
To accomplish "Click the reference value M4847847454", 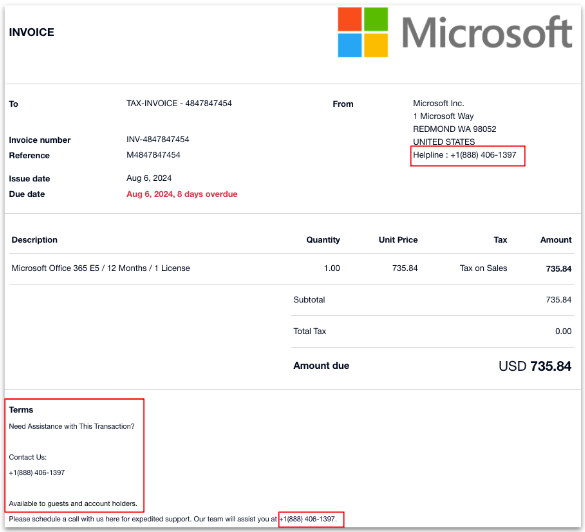I will click(x=153, y=155).
